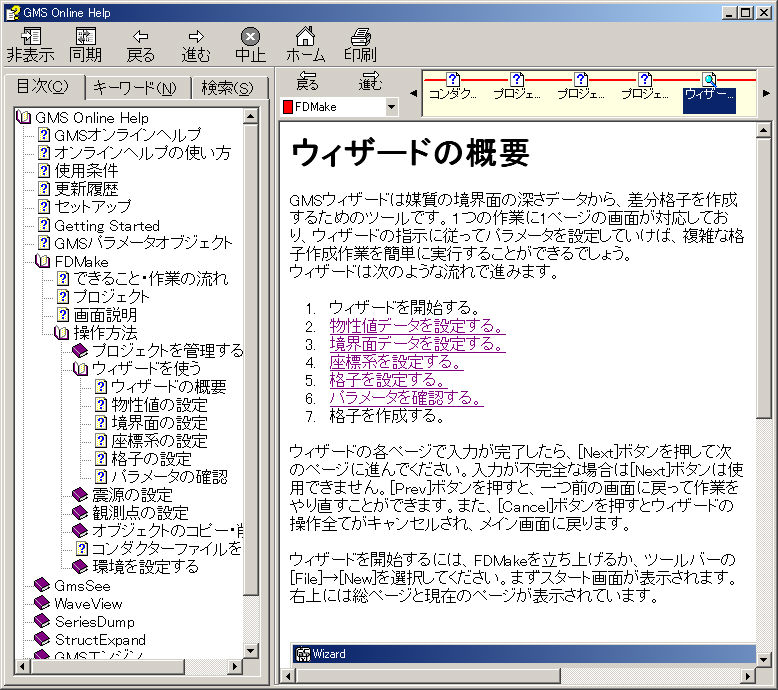Print the page with the 印刷 icon

[361, 45]
